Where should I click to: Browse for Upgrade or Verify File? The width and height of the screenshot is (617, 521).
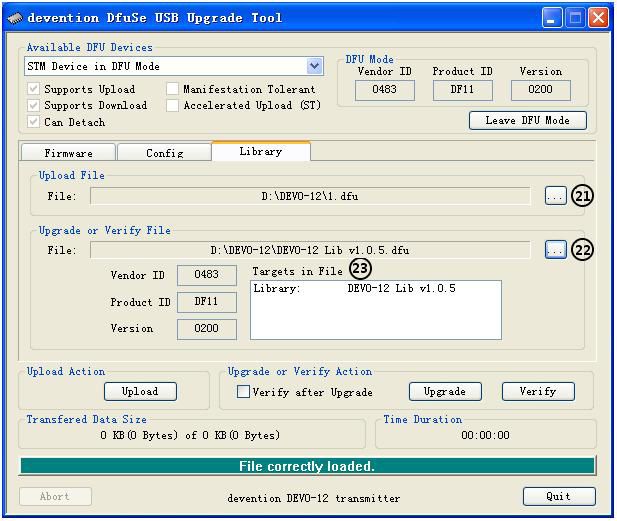pyautogui.click(x=556, y=250)
